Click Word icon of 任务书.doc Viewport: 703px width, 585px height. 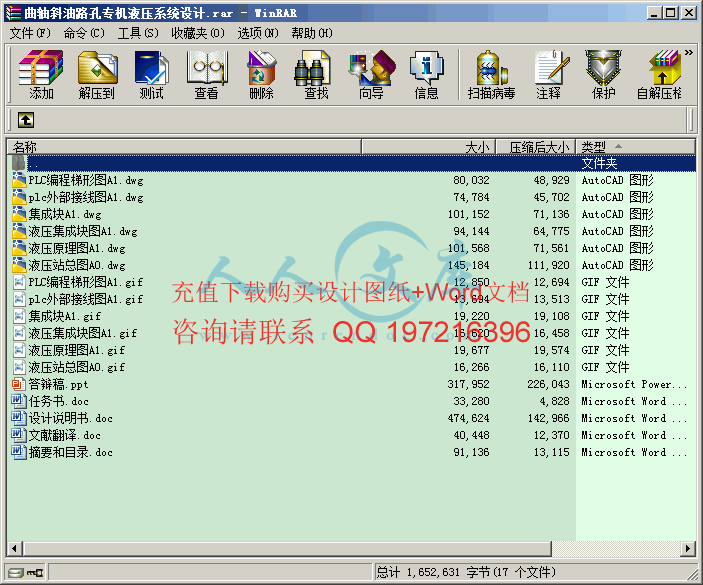point(19,401)
